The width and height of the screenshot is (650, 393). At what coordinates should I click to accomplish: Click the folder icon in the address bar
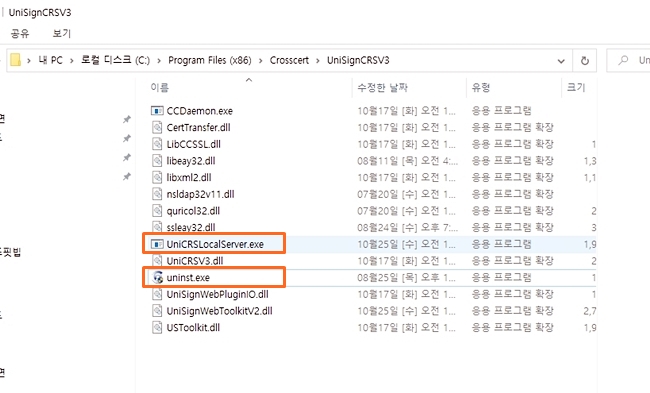pyautogui.click(x=15, y=60)
